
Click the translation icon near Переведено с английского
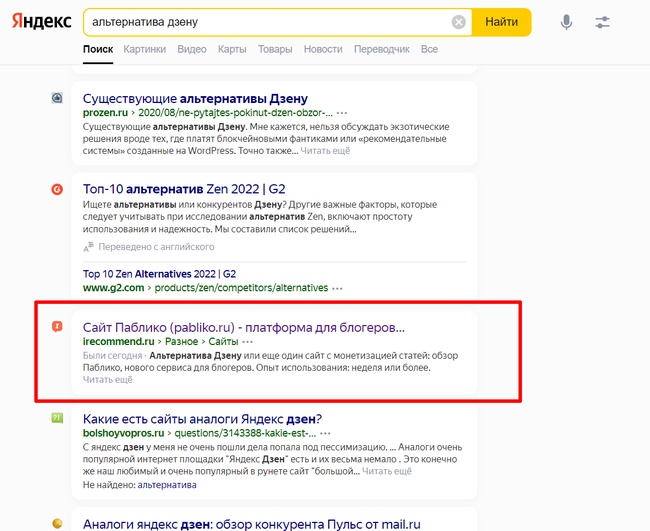89,247
